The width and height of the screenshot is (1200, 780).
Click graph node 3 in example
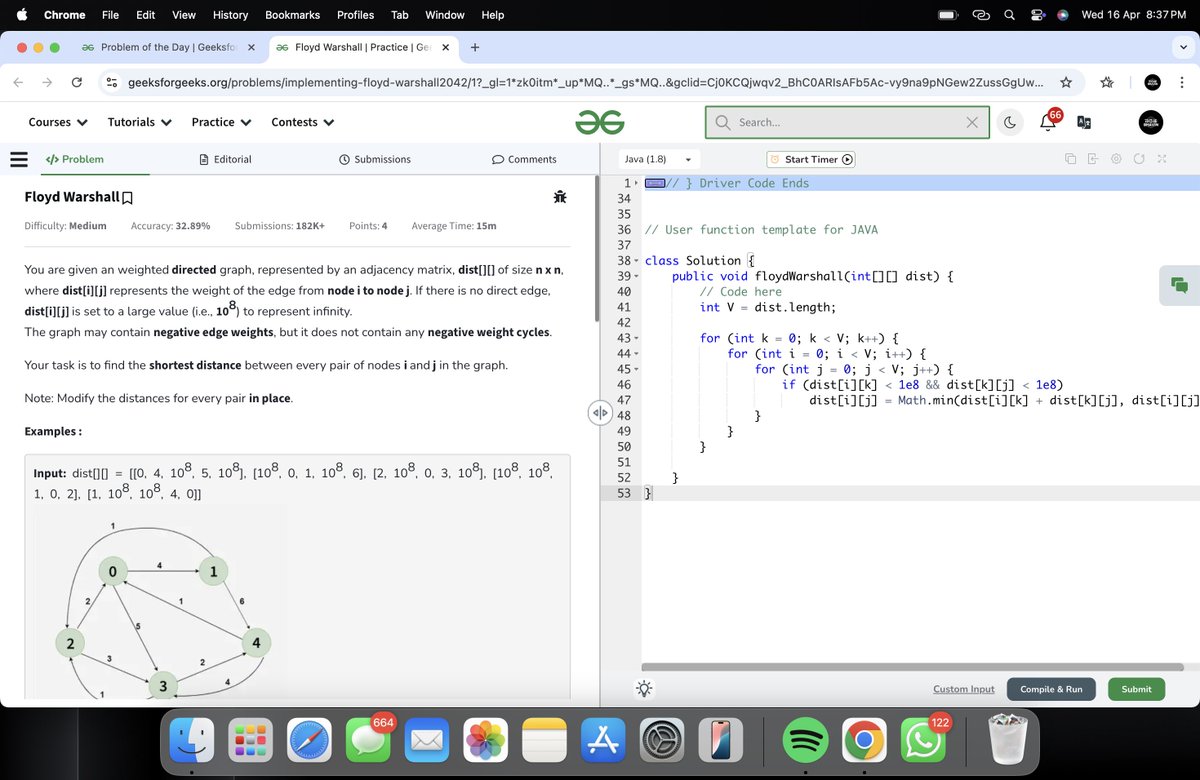[x=163, y=685]
